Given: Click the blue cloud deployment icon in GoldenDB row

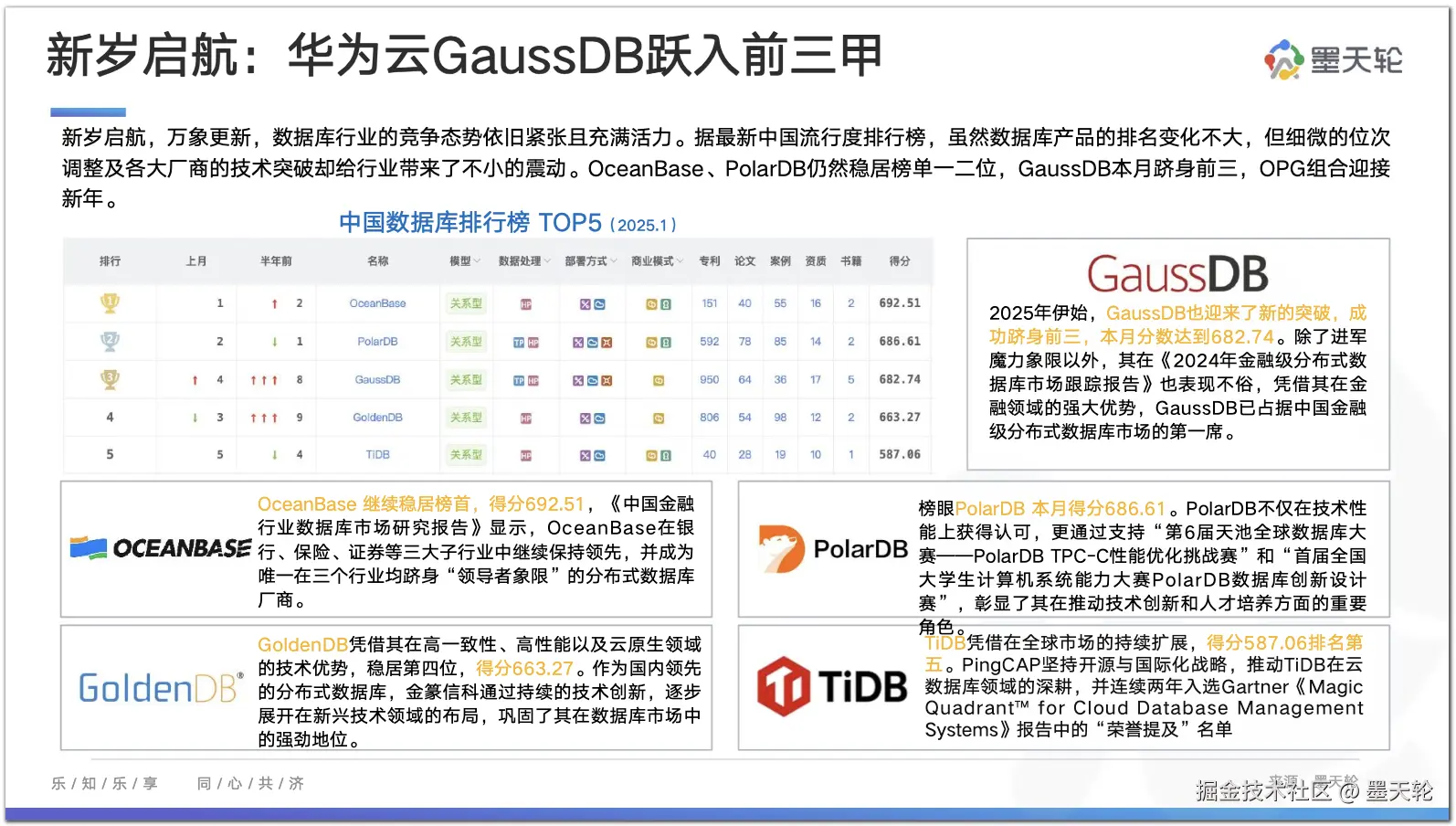Looking at the screenshot, I should point(599,418).
